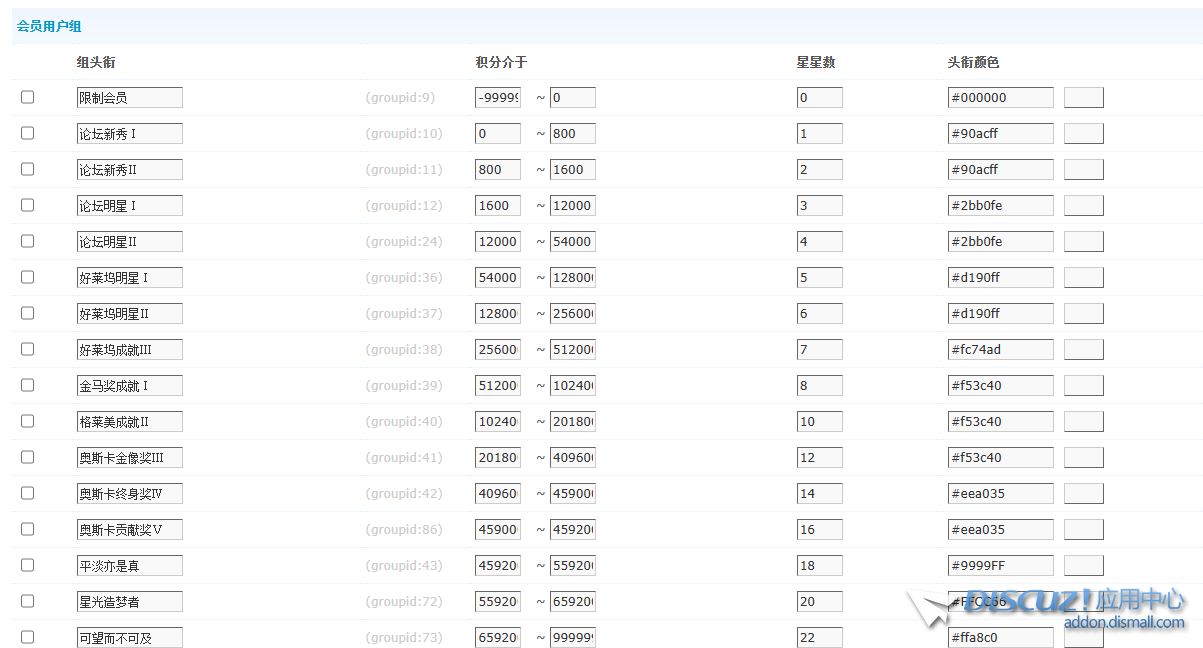Edit the 星光造梦者 group title input
This screenshot has height=648, width=1203.
130,601
